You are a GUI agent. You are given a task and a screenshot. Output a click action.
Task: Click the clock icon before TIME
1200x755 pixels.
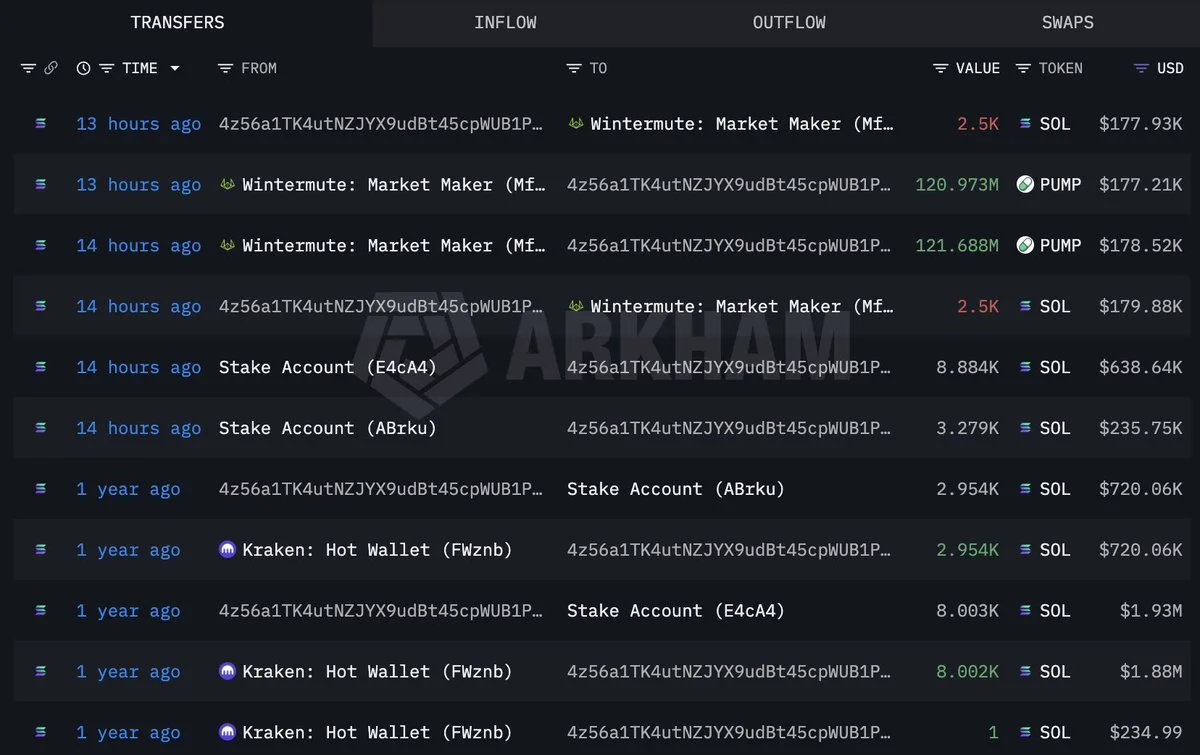(x=83, y=68)
